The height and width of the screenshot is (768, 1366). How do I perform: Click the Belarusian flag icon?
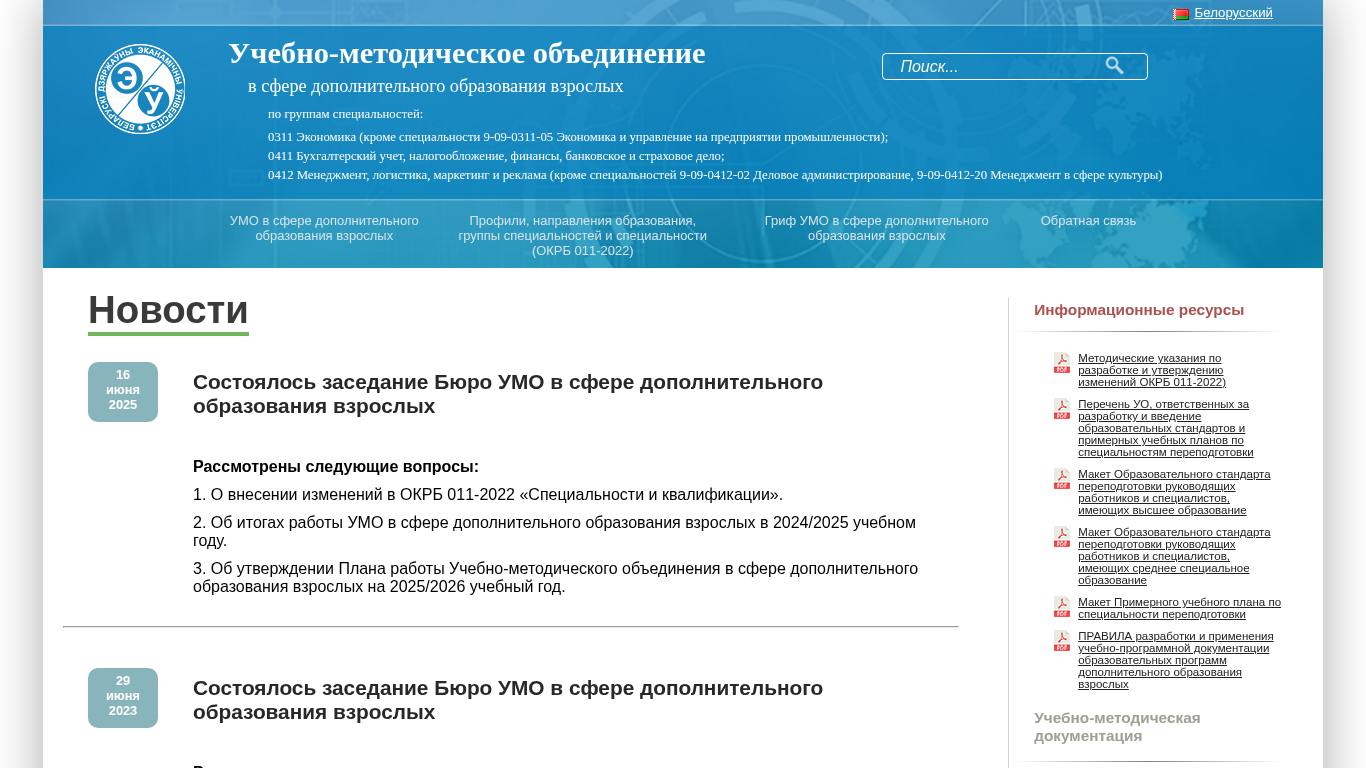1181,14
